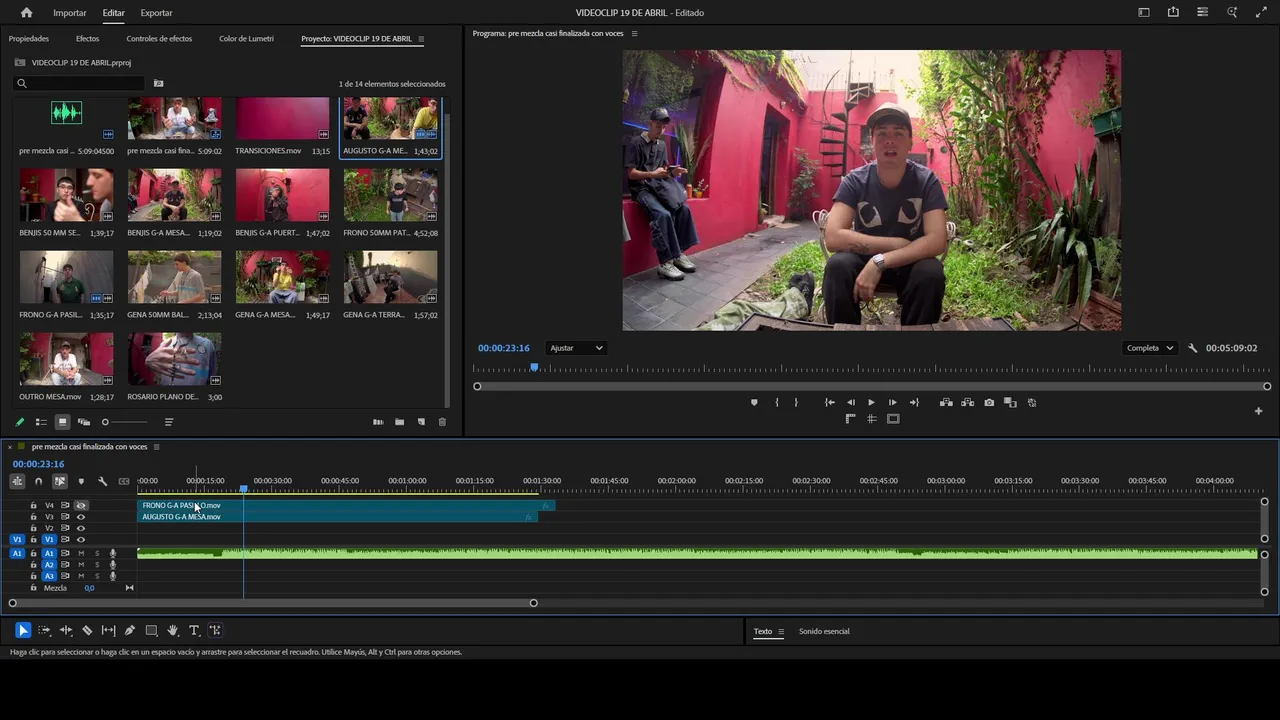Toggle rulers display in program monitor

[x=850, y=419]
